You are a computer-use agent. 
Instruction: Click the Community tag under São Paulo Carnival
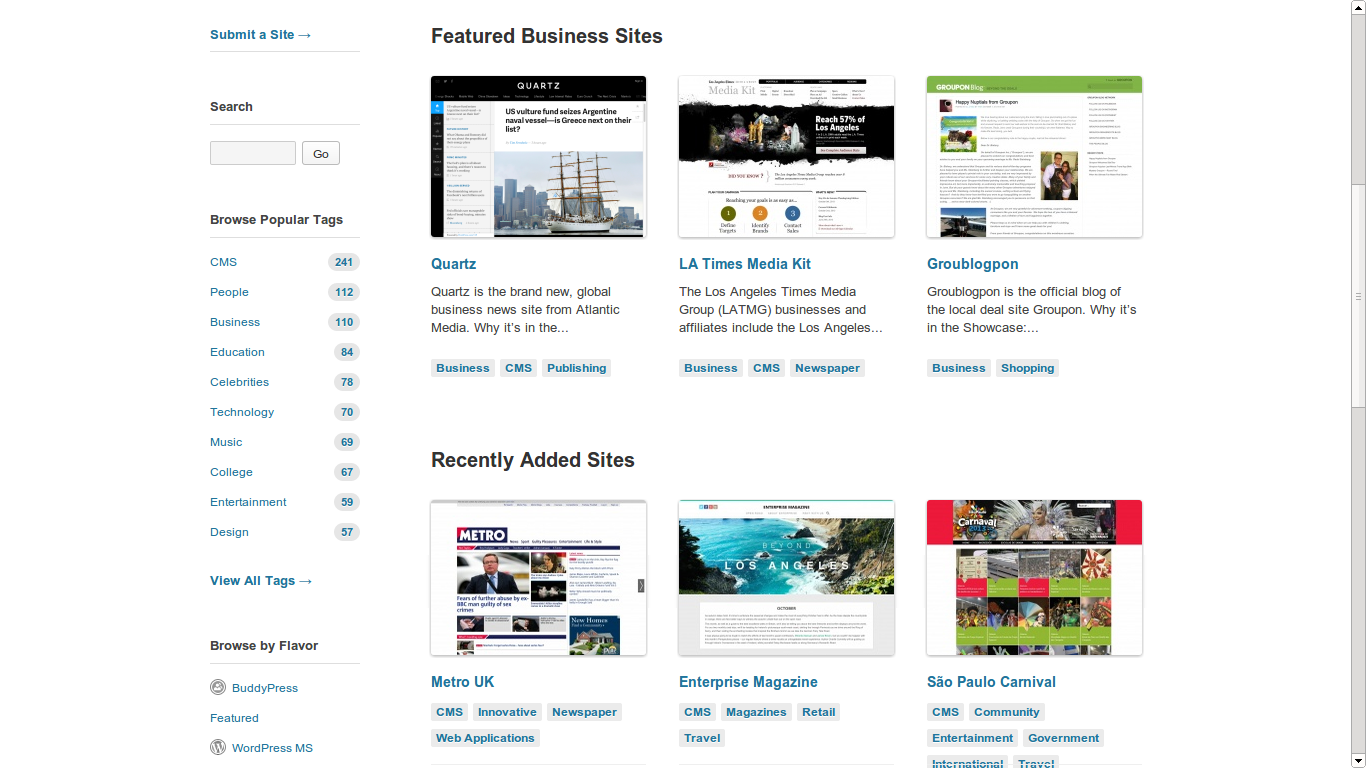pyautogui.click(x=1007, y=712)
